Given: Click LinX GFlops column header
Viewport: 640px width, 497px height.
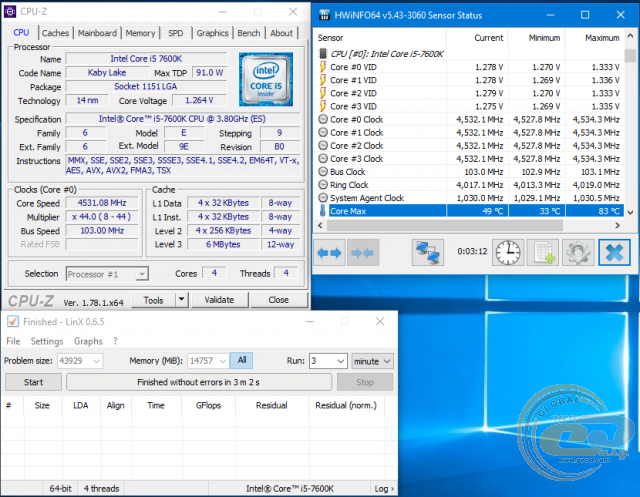Looking at the screenshot, I should point(209,406).
